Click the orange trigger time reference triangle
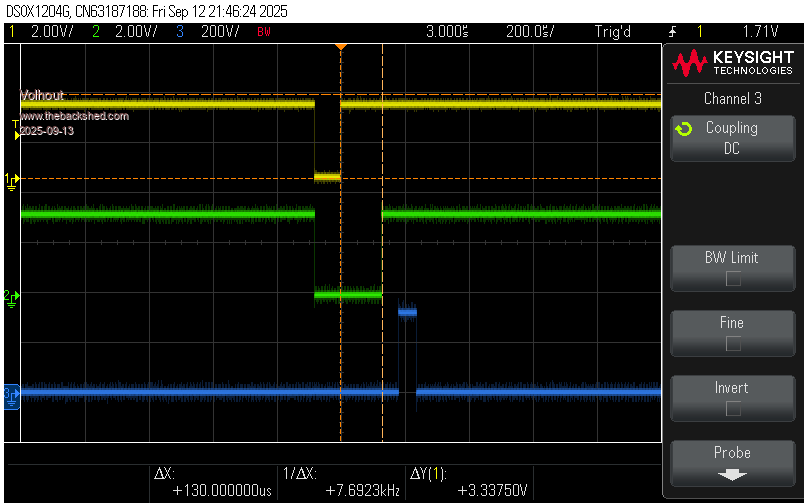Screen dimensions: 805x504 point(341,47)
